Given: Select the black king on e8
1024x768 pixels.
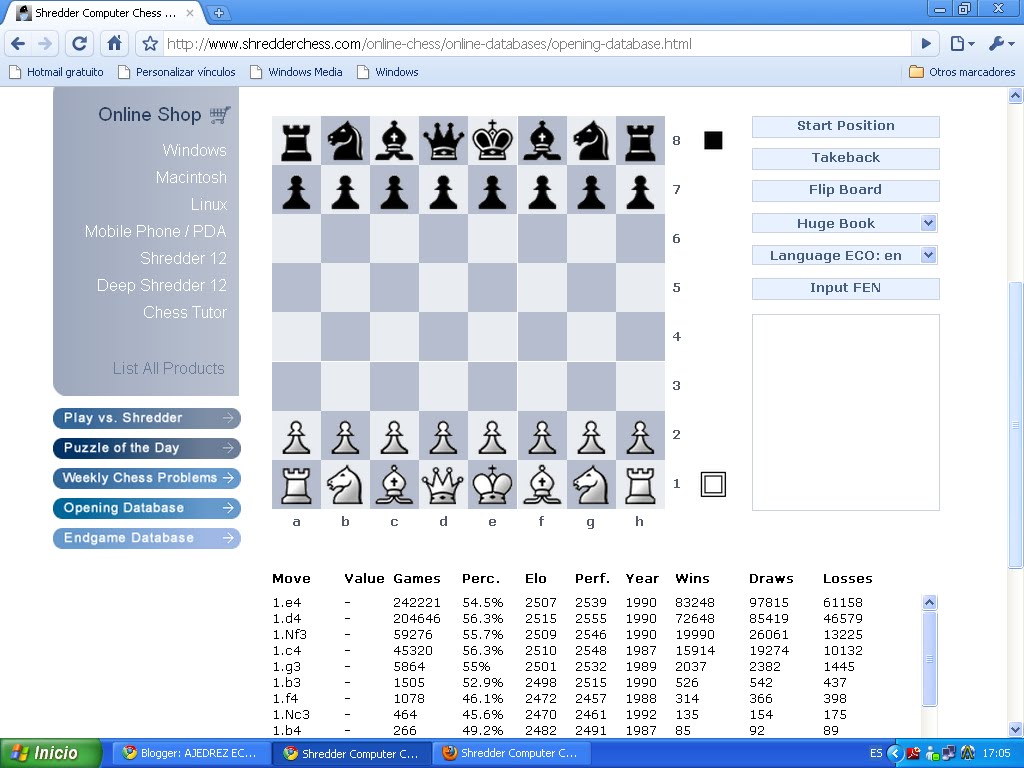Looking at the screenshot, I should point(492,140).
